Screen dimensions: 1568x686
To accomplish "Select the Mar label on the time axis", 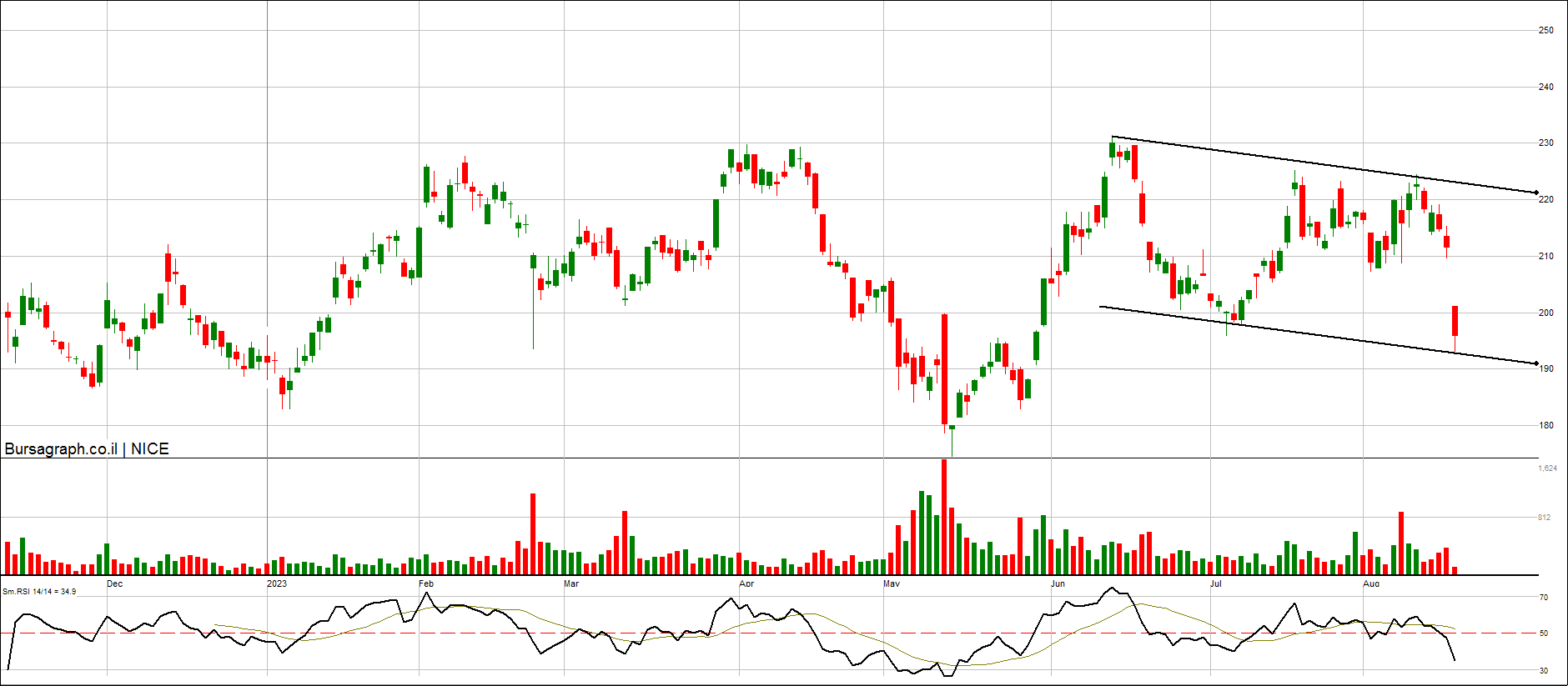I will coord(571,583).
